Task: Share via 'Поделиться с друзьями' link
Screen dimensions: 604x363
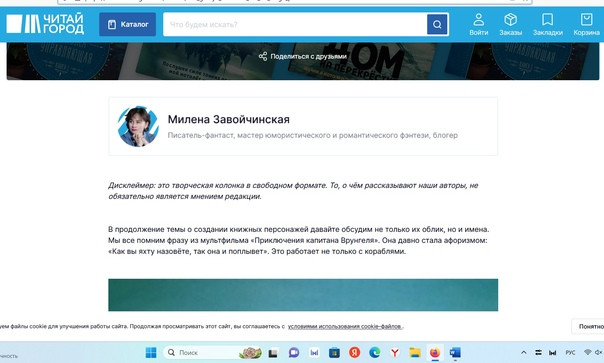Action: click(303, 56)
